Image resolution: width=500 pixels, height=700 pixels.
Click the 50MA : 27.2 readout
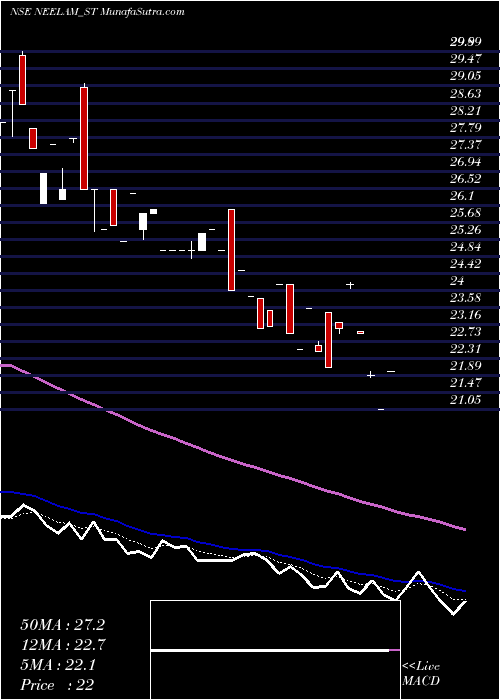point(62,625)
